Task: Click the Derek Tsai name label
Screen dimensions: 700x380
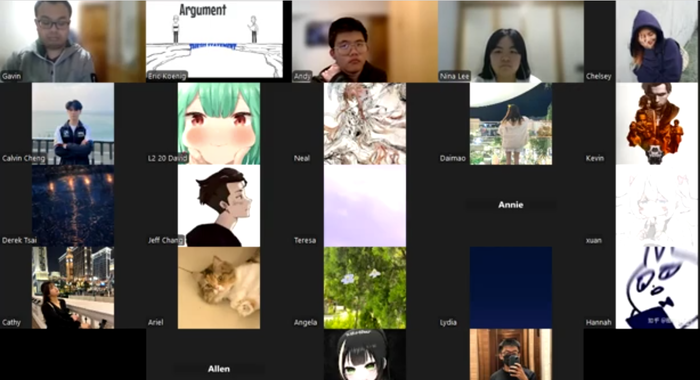Action: click(x=19, y=240)
